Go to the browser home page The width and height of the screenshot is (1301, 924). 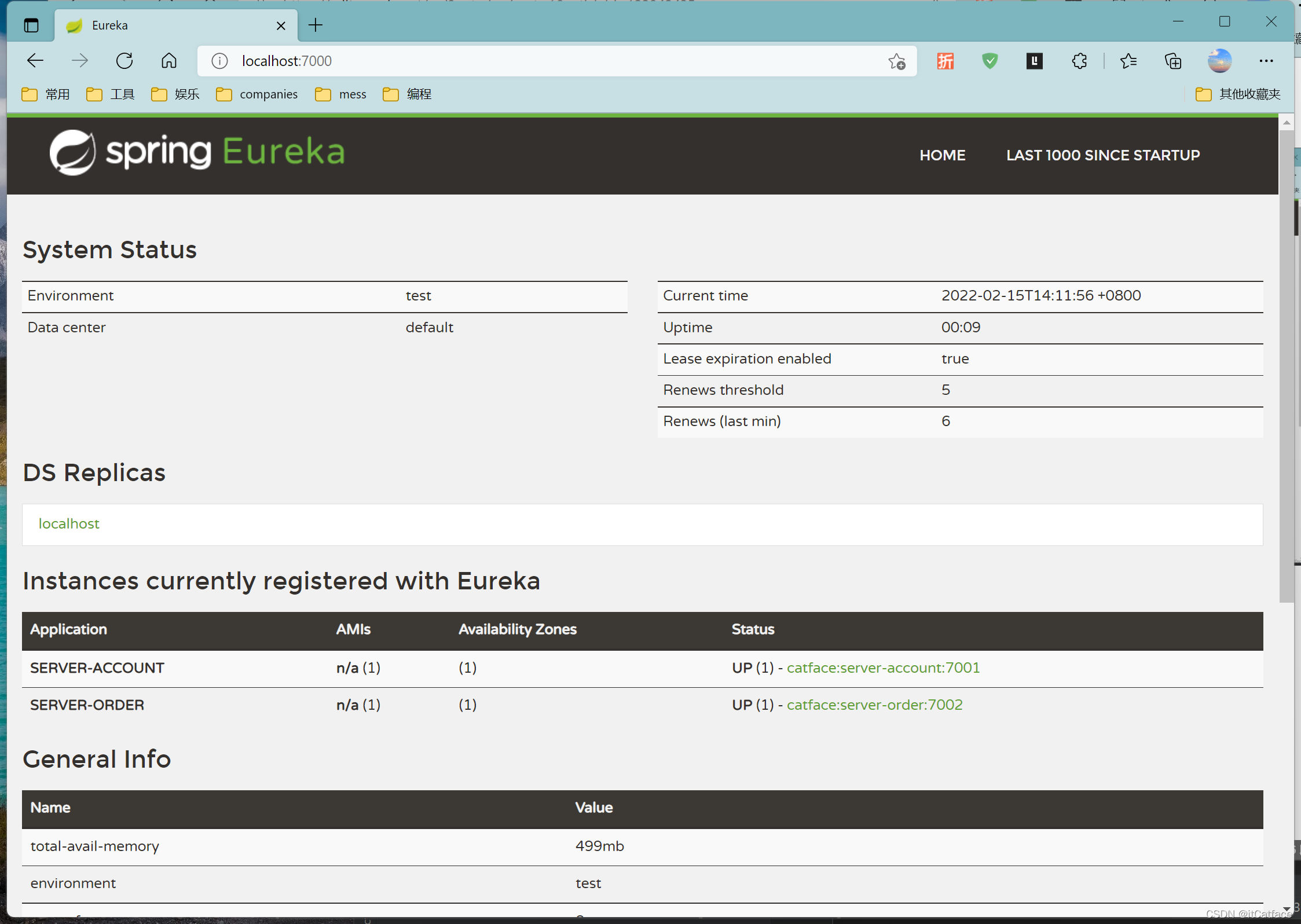(x=169, y=61)
